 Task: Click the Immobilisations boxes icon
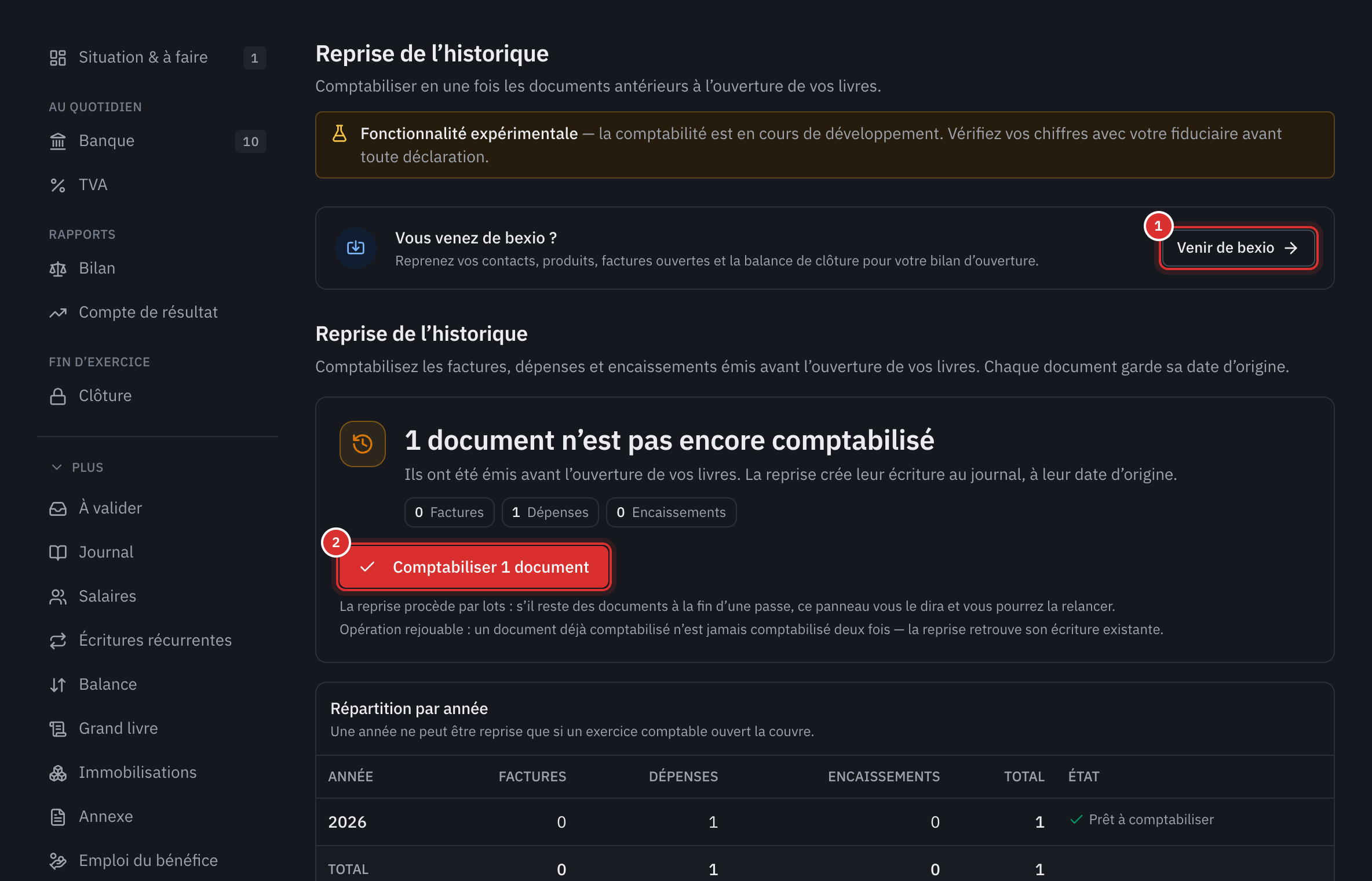click(x=58, y=773)
